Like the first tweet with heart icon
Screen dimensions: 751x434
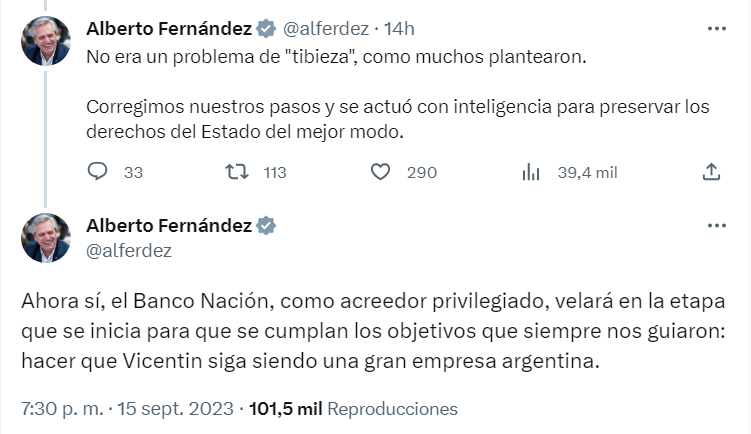click(x=380, y=172)
